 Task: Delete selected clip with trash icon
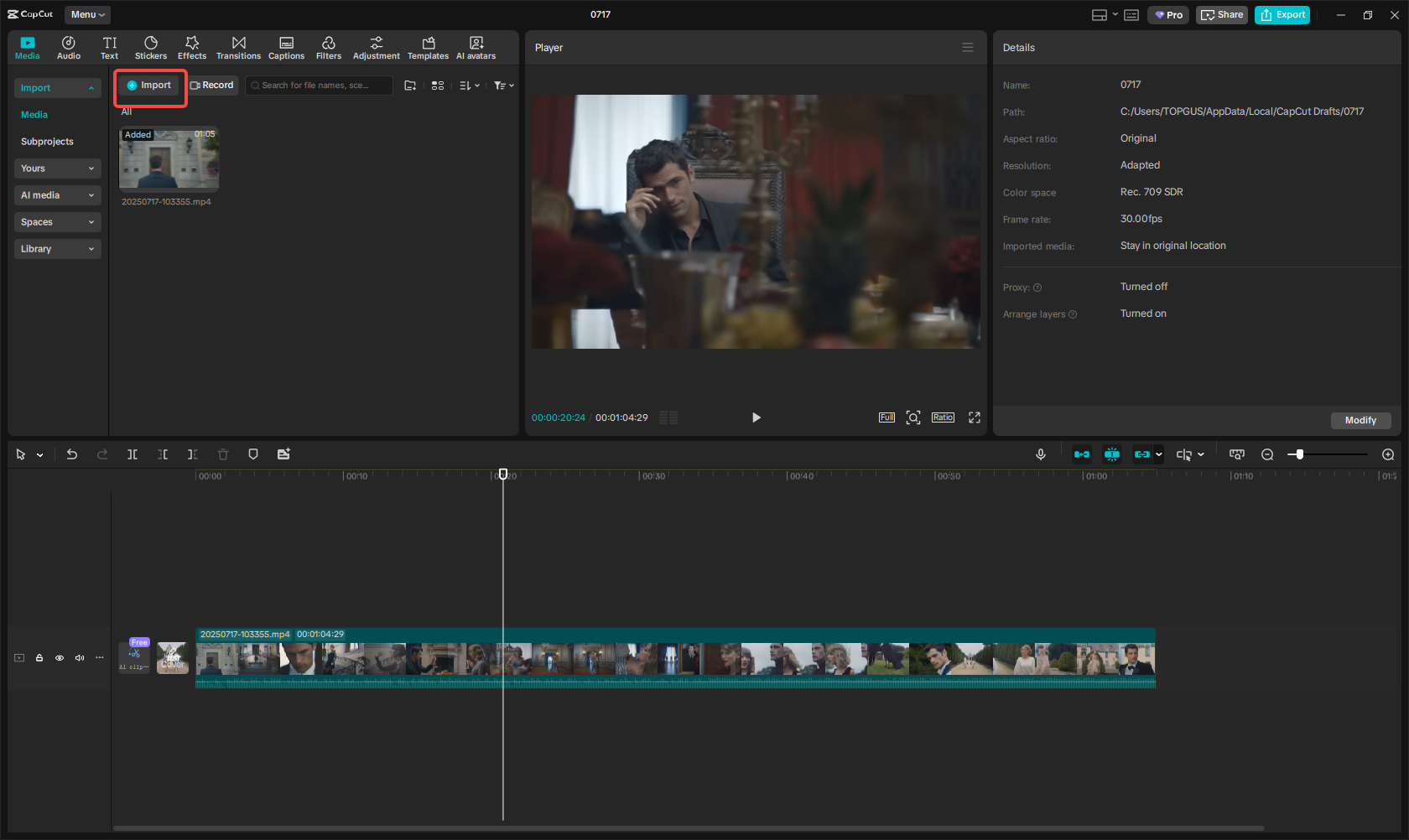[223, 454]
